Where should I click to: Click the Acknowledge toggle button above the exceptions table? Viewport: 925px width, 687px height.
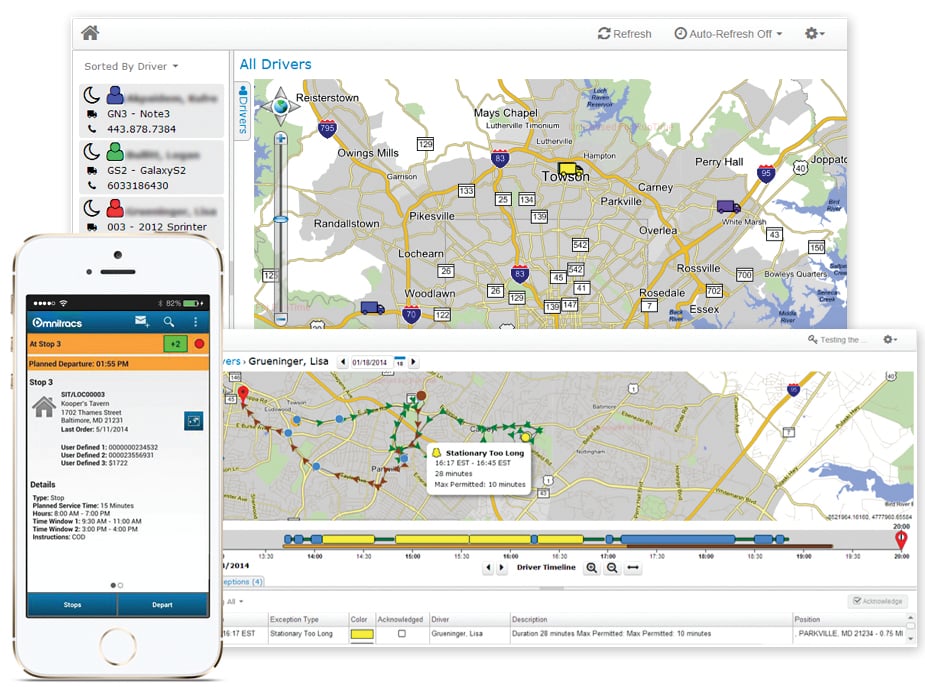click(x=876, y=601)
